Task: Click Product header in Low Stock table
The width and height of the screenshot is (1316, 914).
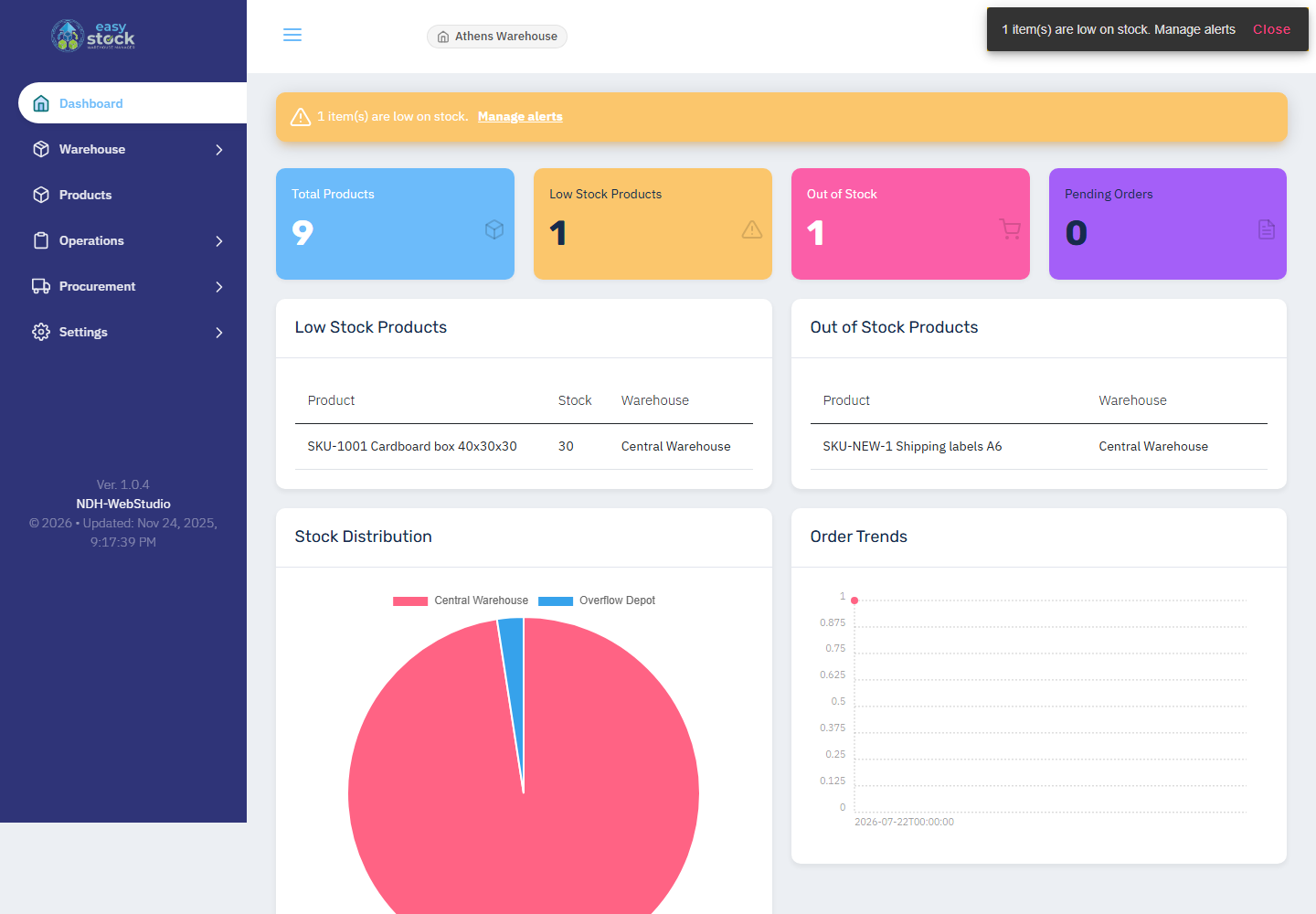Action: click(x=331, y=400)
